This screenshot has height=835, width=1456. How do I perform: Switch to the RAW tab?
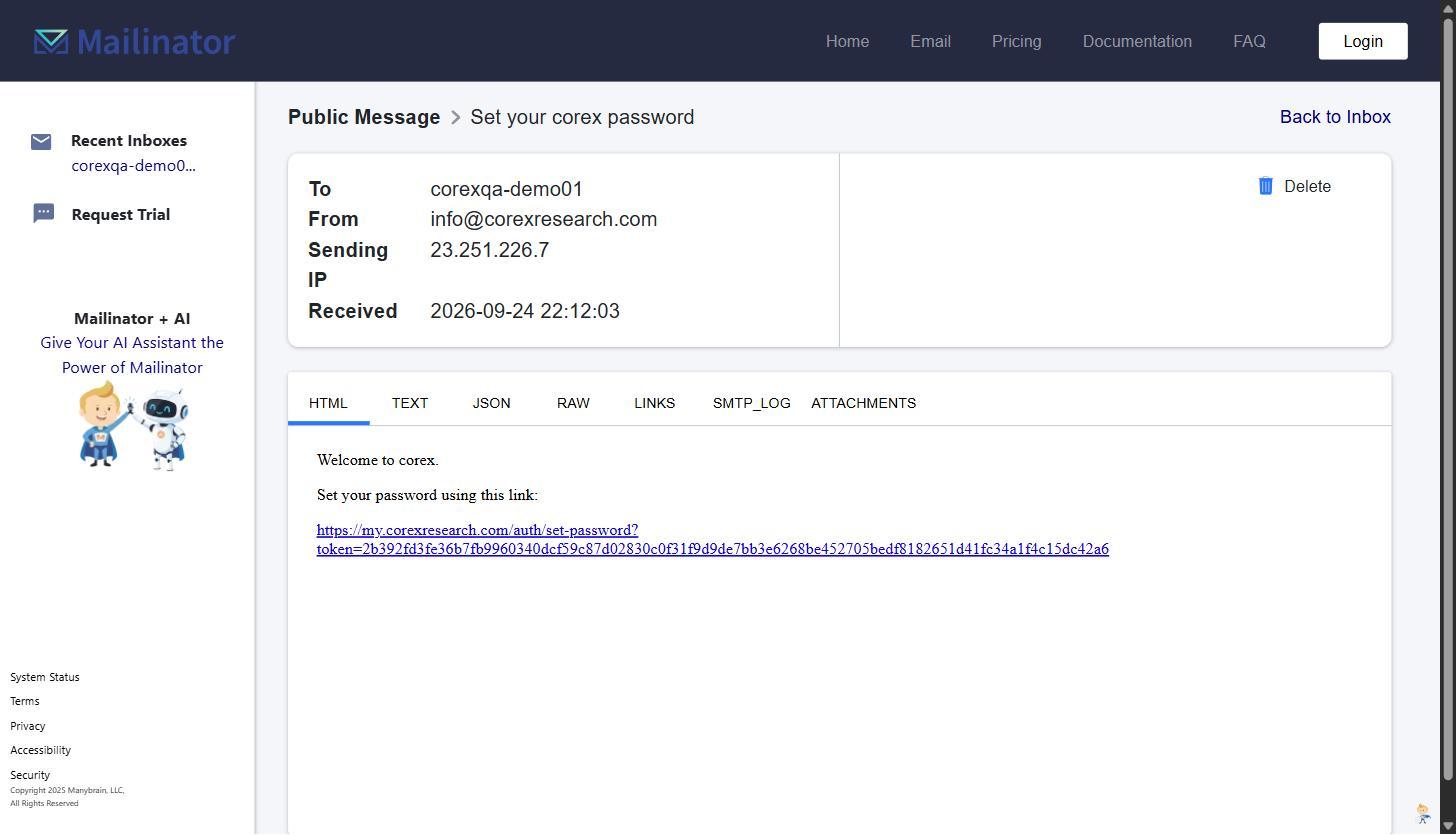[x=573, y=403]
